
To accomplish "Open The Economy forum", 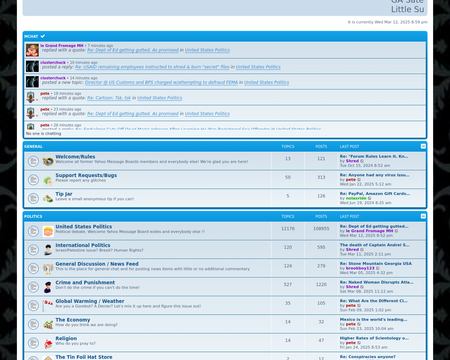I will click(73, 320).
